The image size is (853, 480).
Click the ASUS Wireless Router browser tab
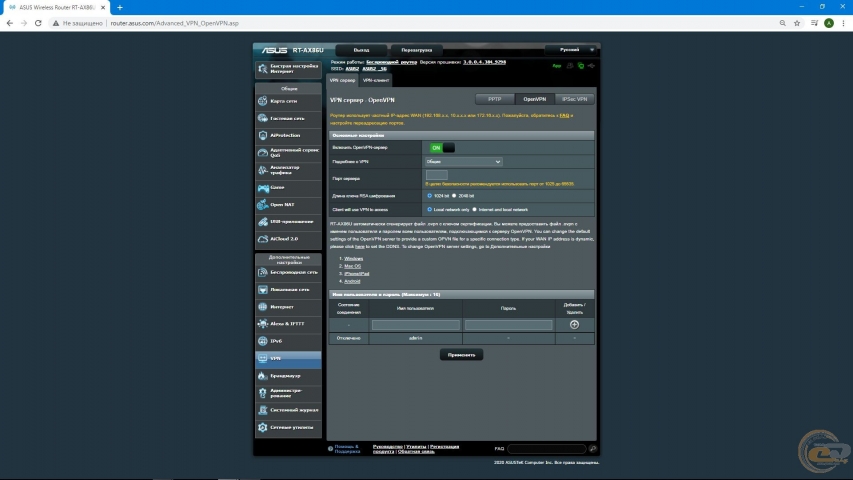(55, 7)
